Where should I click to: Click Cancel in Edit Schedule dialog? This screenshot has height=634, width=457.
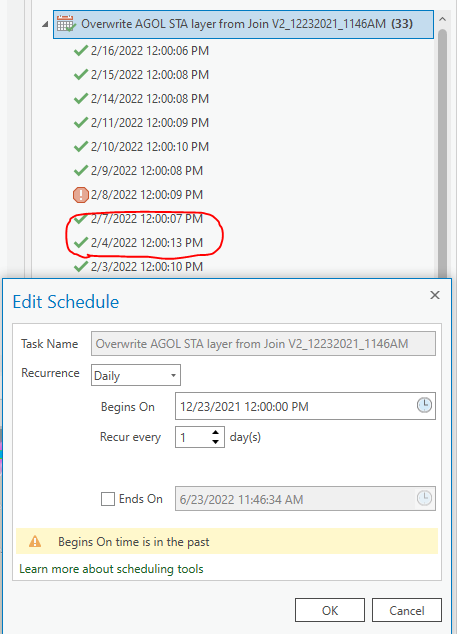point(407,610)
